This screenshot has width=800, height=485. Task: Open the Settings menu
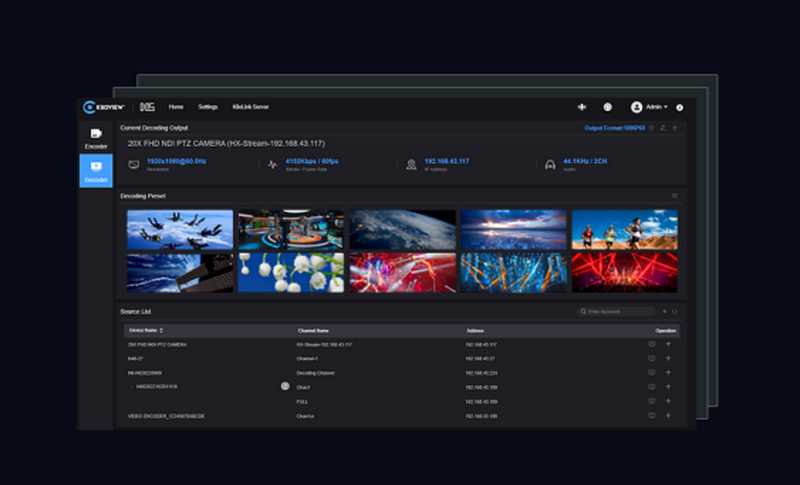point(208,107)
